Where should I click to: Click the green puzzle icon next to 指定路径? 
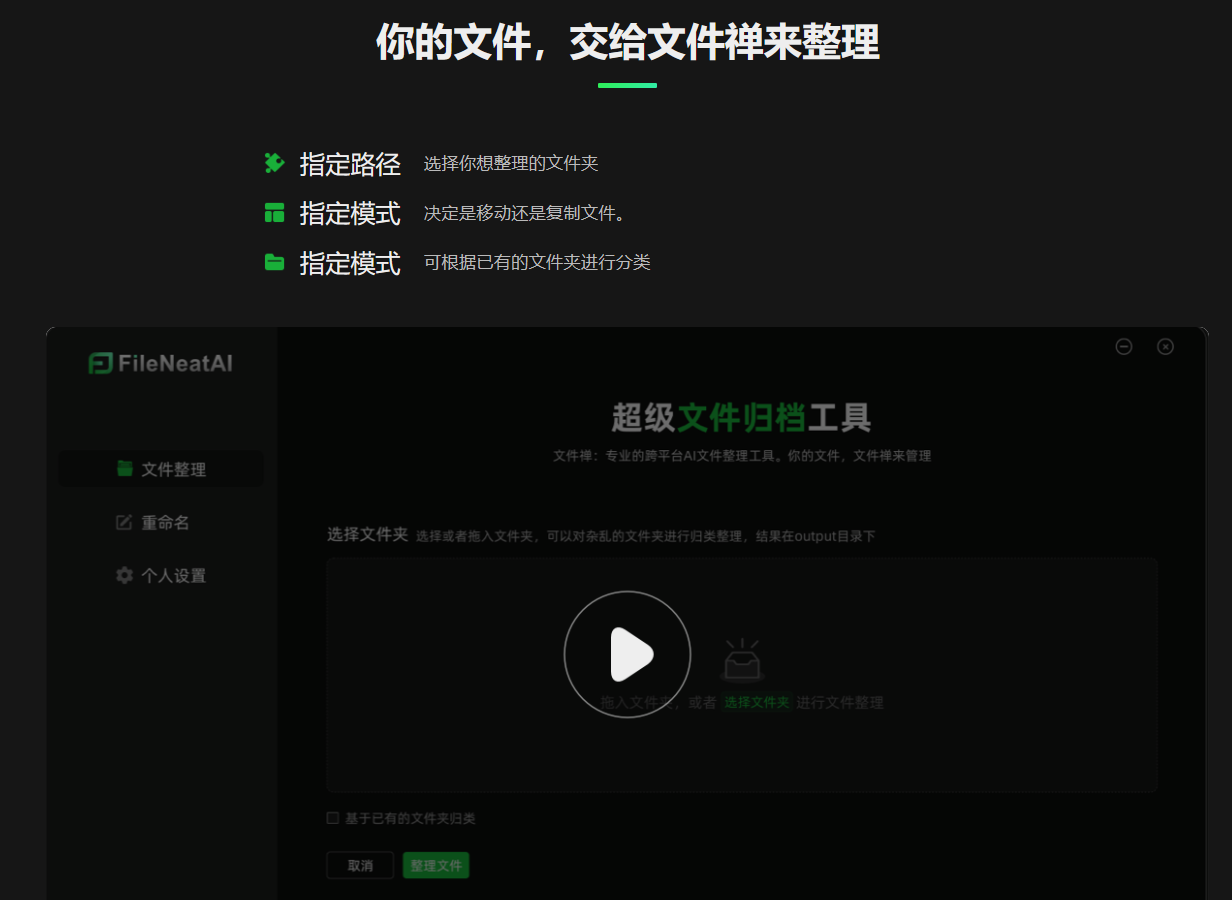(274, 163)
